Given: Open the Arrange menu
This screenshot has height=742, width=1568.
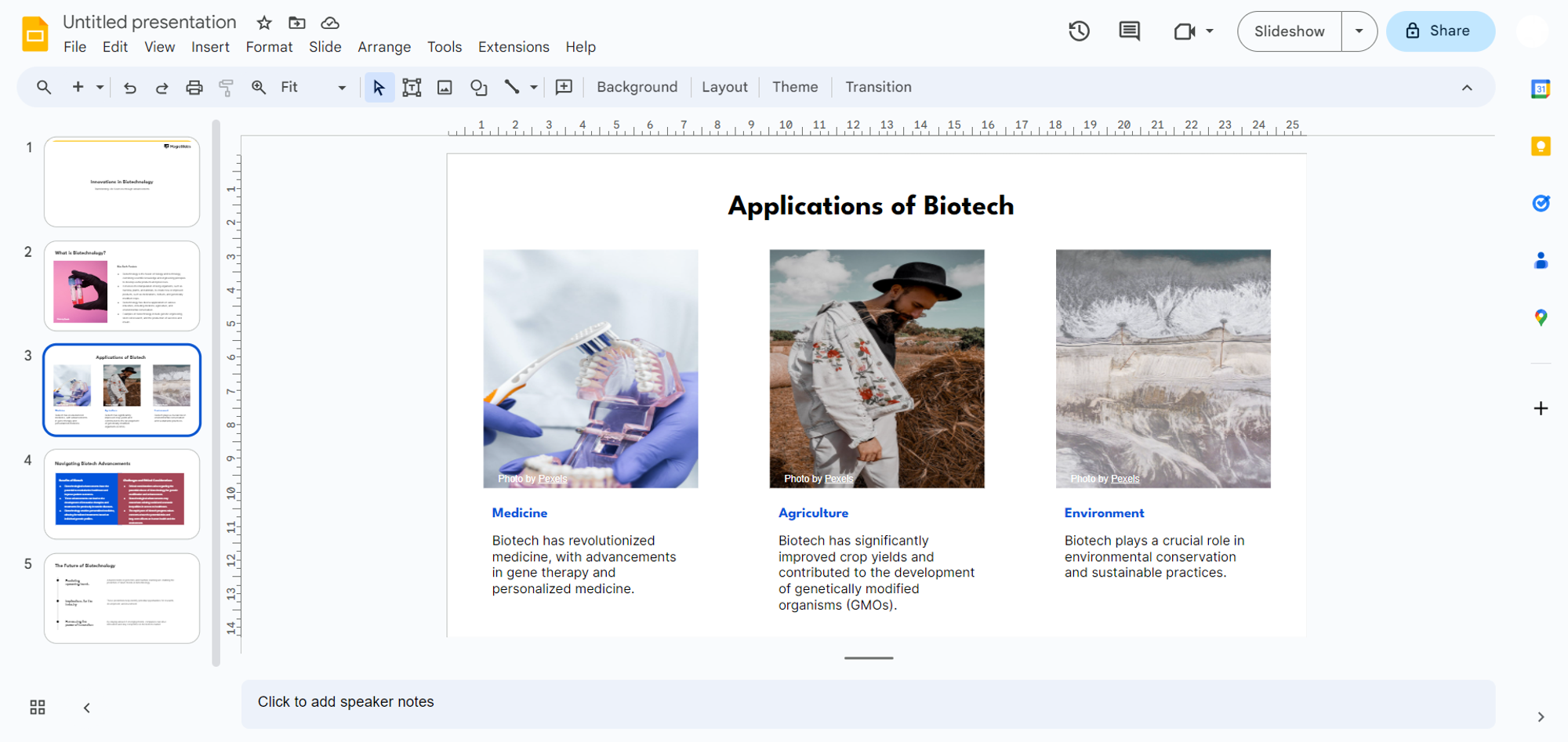Looking at the screenshot, I should tap(384, 47).
